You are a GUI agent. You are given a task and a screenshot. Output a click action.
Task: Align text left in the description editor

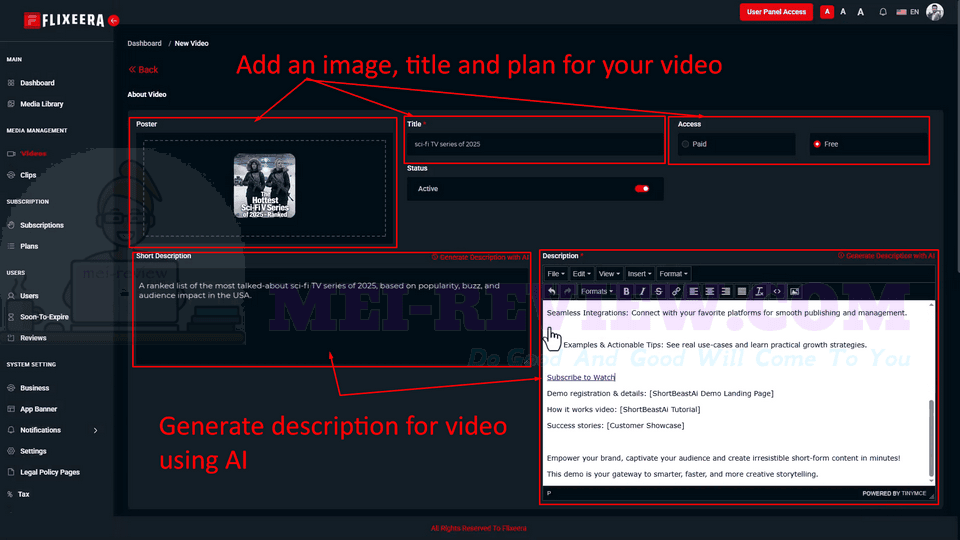[693, 291]
